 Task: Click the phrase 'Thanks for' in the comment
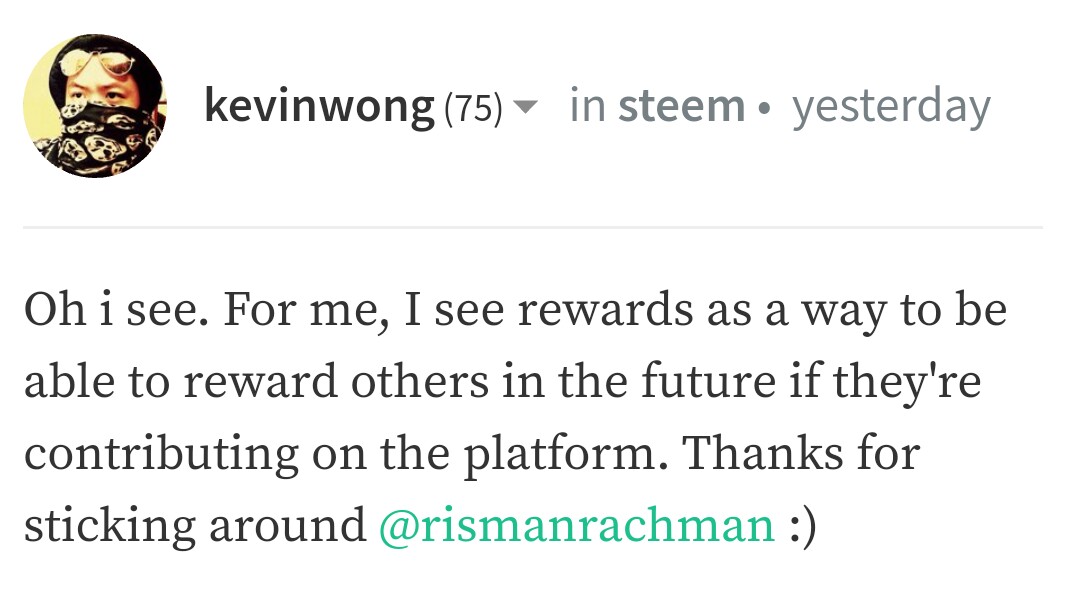coord(801,453)
